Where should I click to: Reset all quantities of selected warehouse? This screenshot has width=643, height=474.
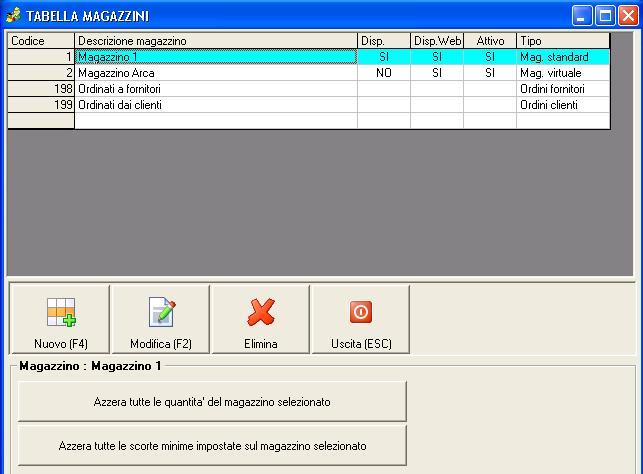(212, 401)
